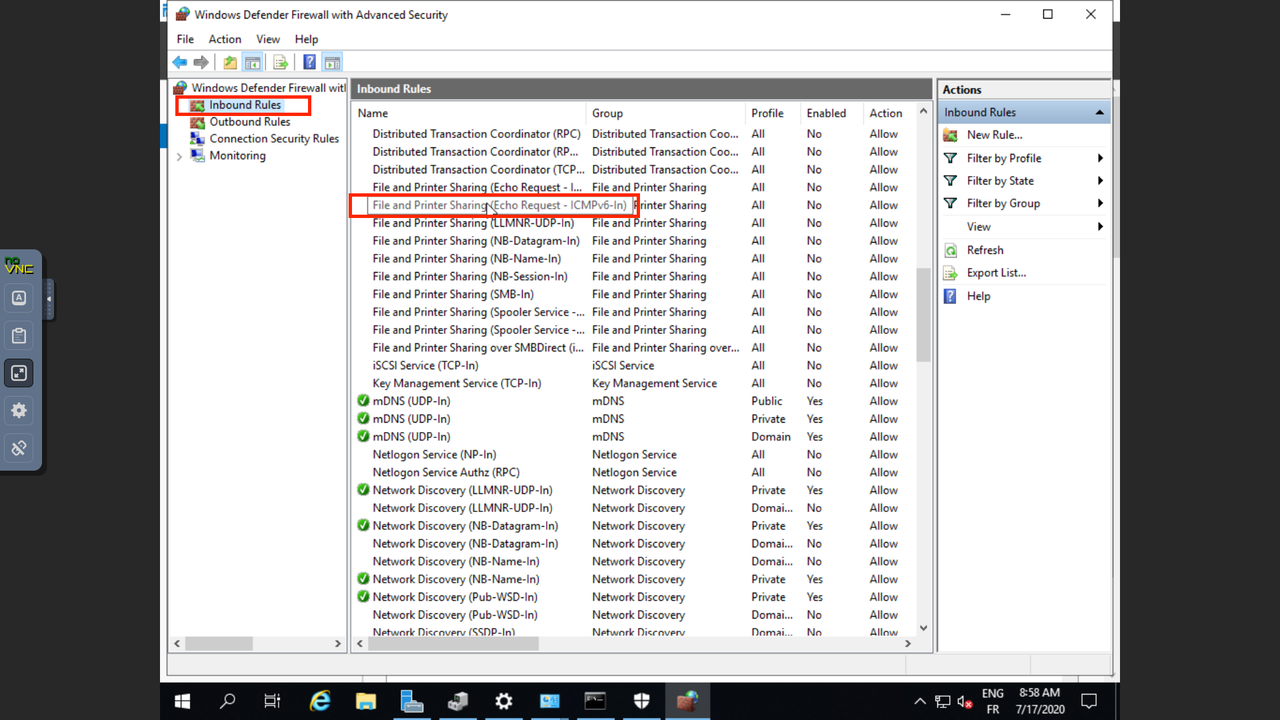The image size is (1280, 720).
Task: Click the Up one level folder icon
Action: [230, 62]
